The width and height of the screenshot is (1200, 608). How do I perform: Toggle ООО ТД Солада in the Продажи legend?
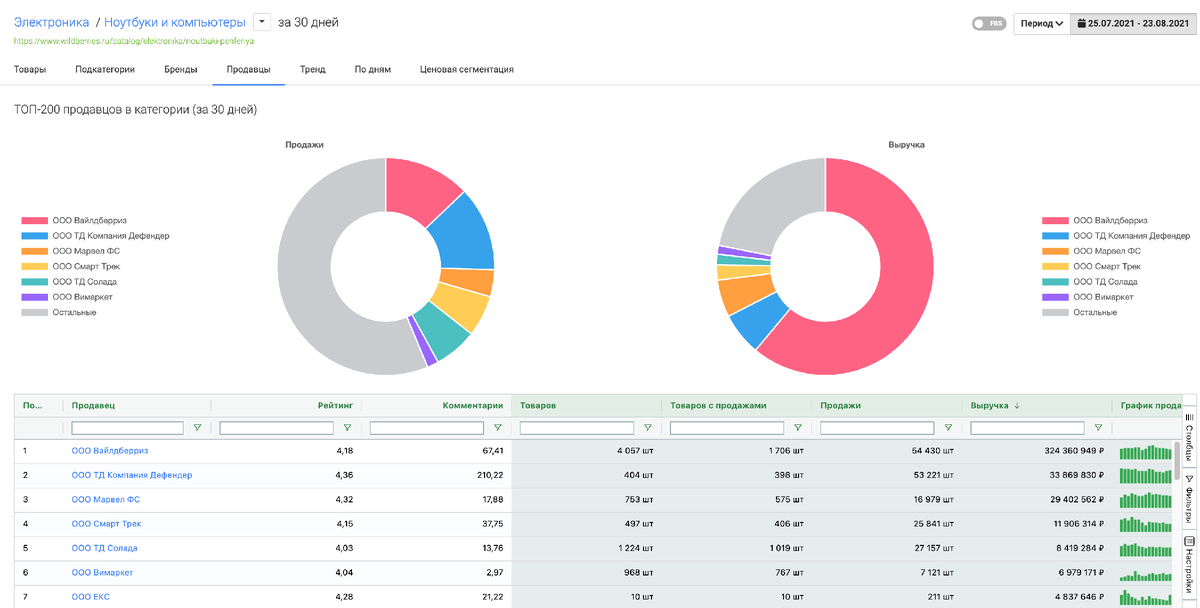click(x=83, y=282)
